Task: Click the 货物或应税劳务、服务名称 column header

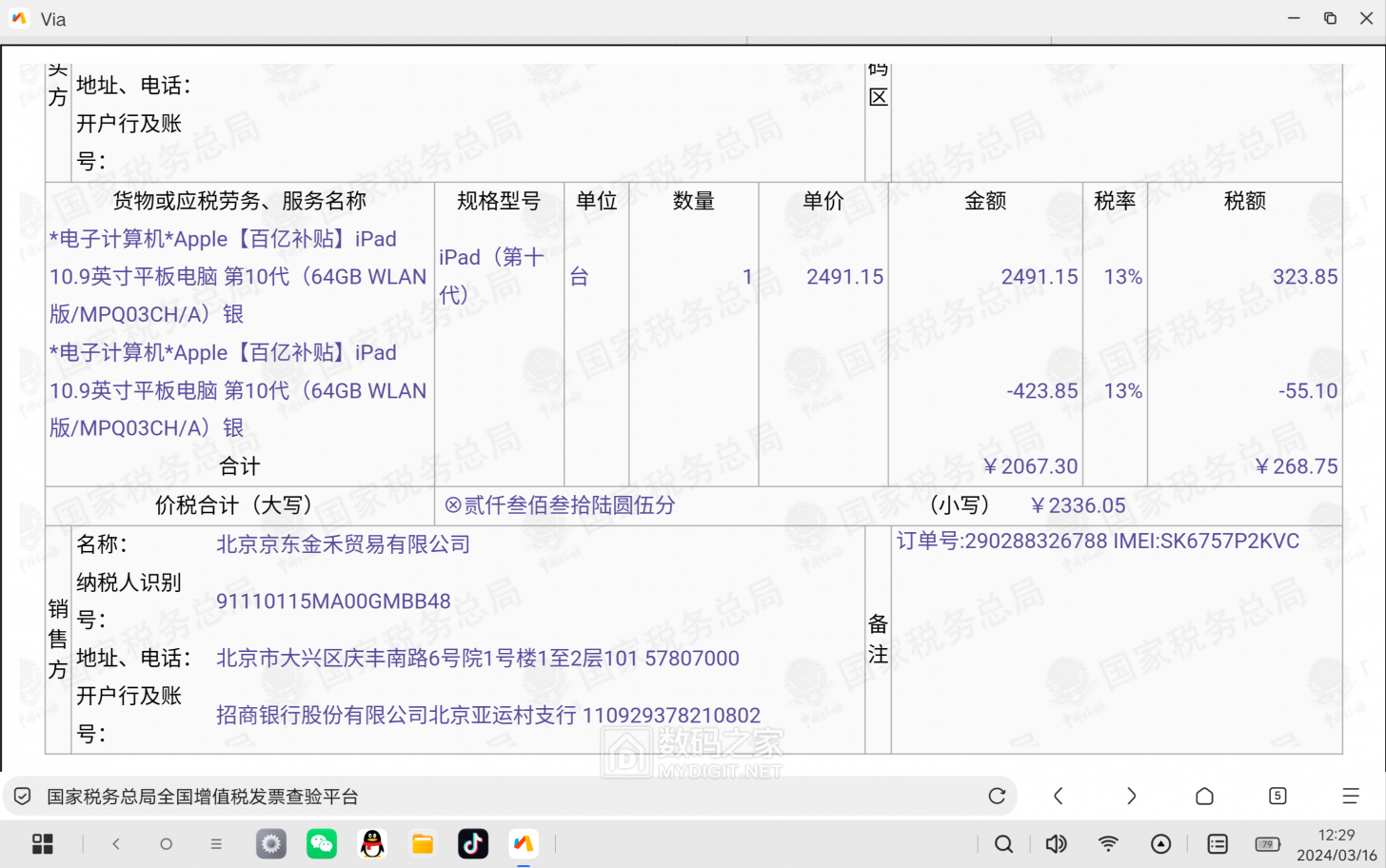Action: pyautogui.click(x=239, y=201)
